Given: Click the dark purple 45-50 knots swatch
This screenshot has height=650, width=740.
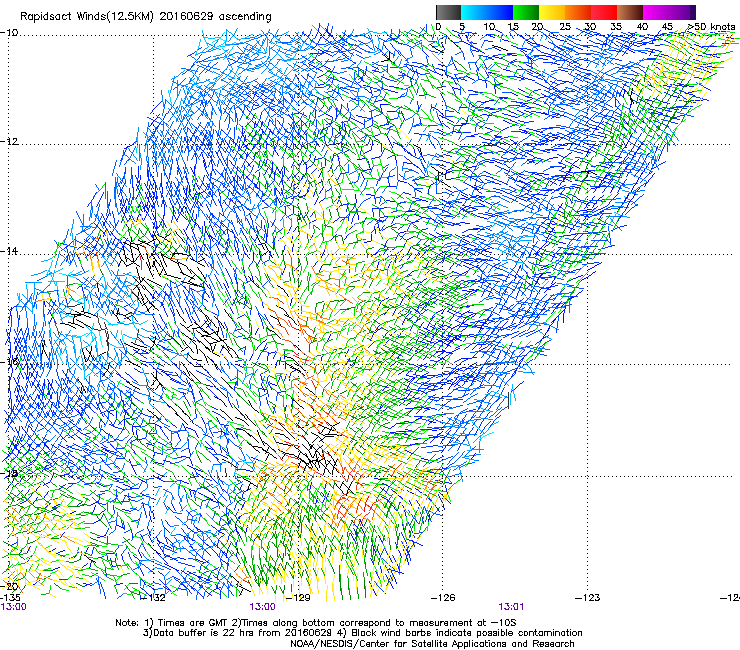Looking at the screenshot, I should (x=682, y=12).
